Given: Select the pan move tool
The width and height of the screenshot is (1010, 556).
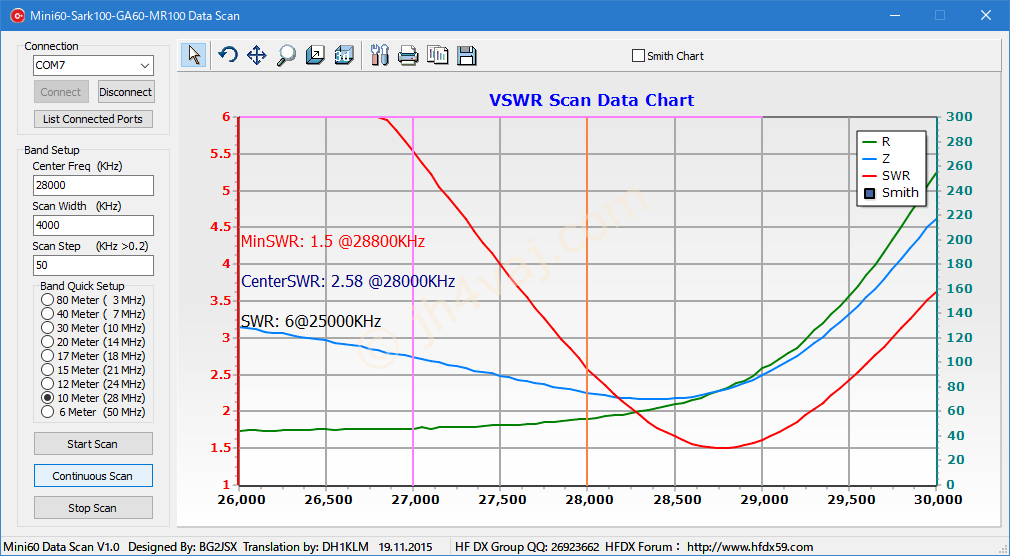Looking at the screenshot, I should point(256,55).
